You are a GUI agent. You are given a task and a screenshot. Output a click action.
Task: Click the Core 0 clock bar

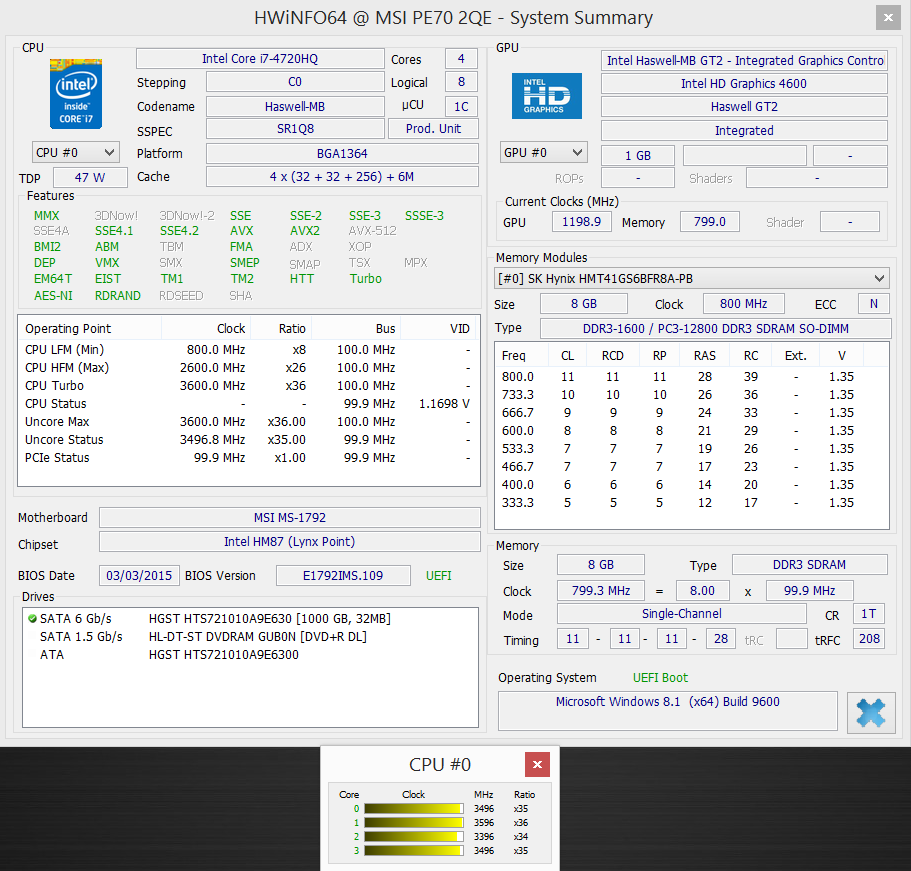click(414, 808)
